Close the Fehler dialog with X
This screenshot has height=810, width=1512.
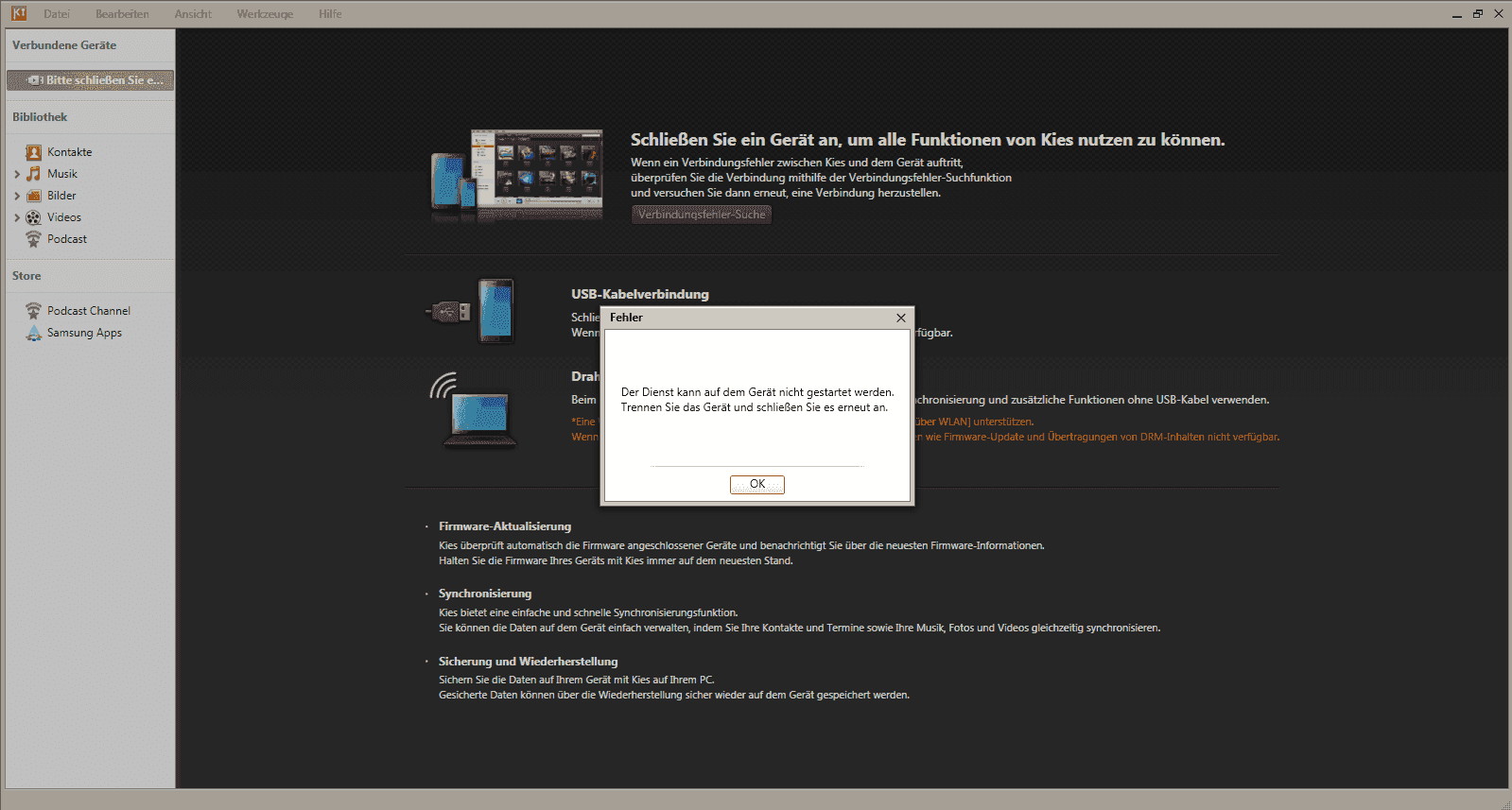901,318
